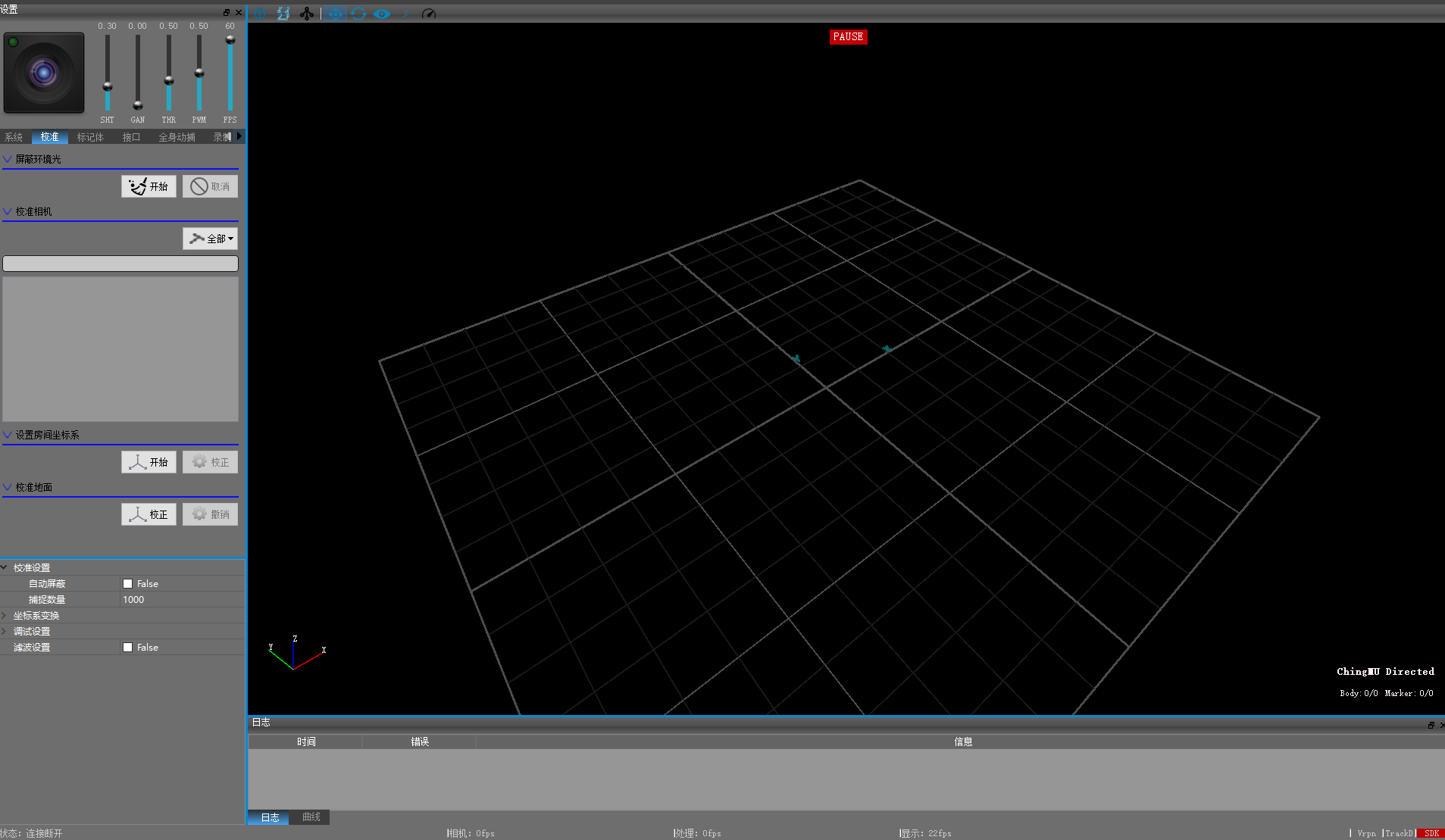Collapse the 屏蔽环境光 section
This screenshot has width=1445, height=840.
point(8,159)
